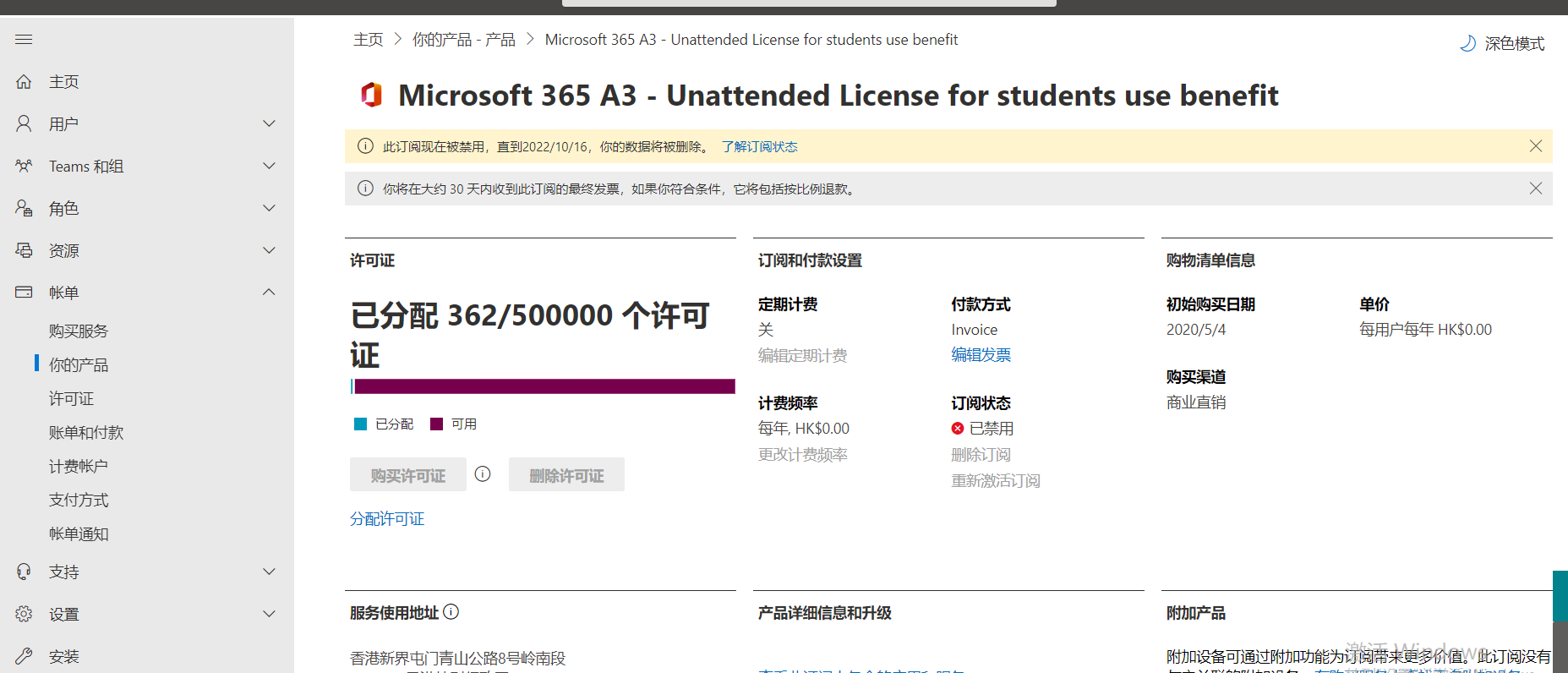
Task: Click info icon next to service usage address
Action: [x=451, y=612]
